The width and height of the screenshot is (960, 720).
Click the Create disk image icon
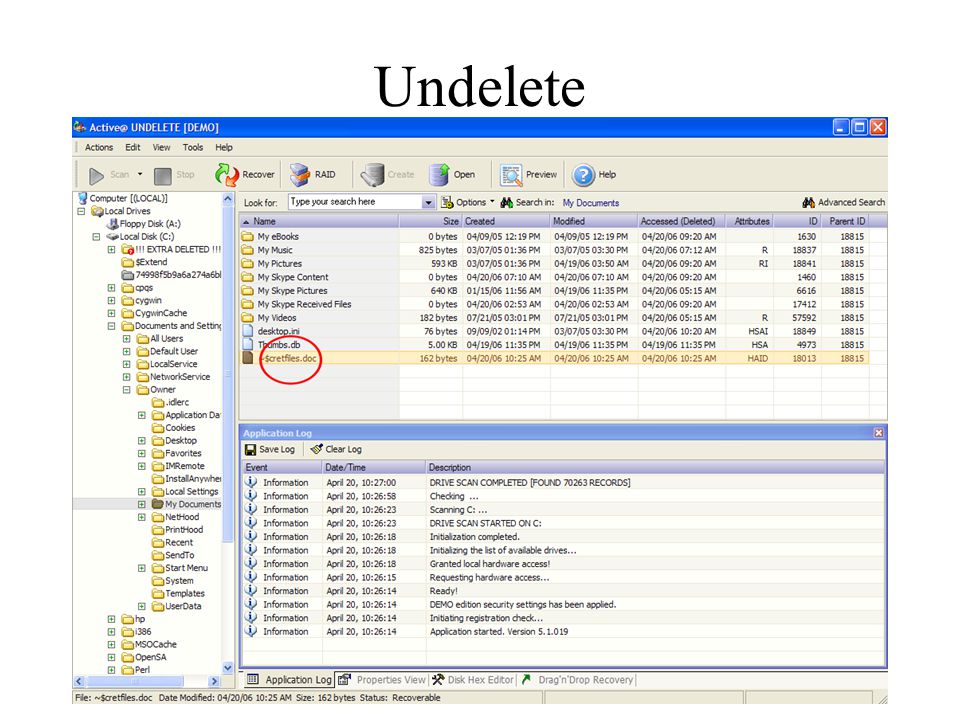click(372, 174)
